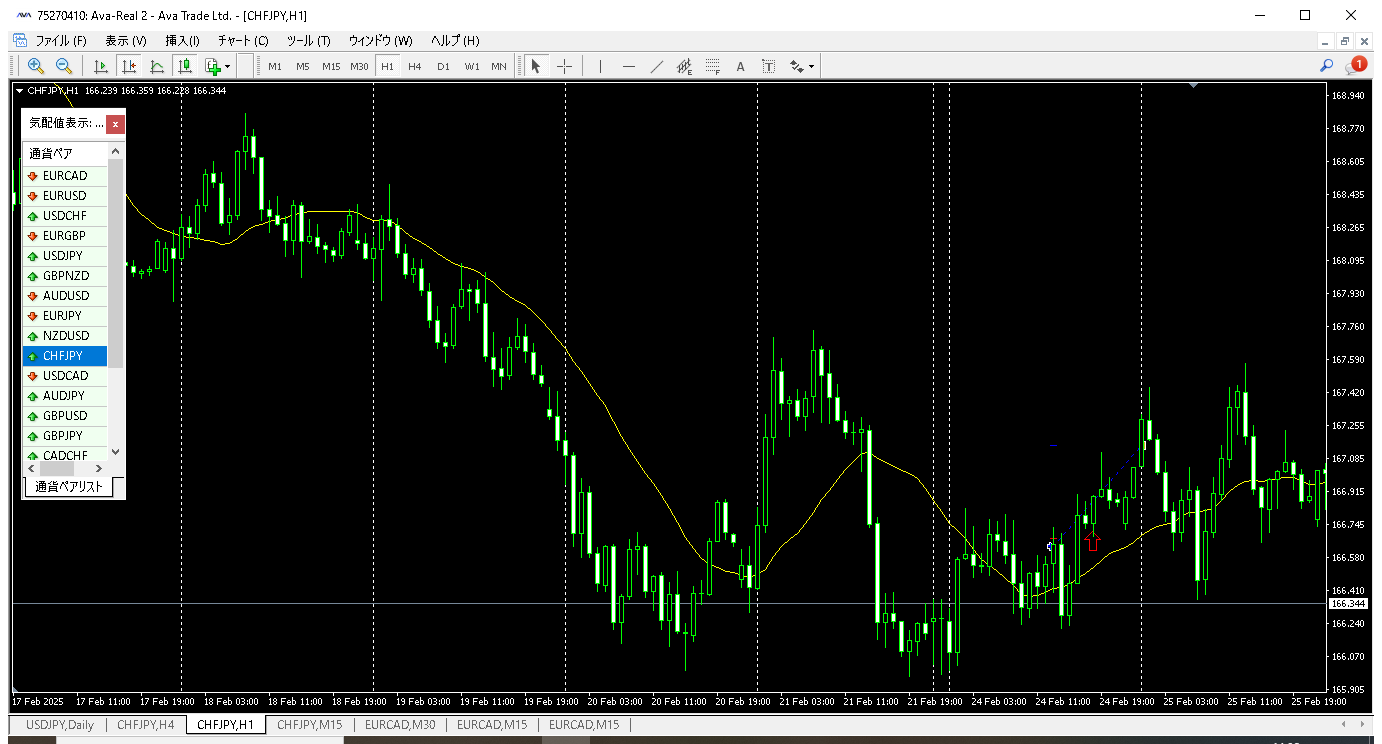Open ウィンドウ (W) menu
Image resolution: width=1382 pixels, height=744 pixels.
click(x=380, y=41)
